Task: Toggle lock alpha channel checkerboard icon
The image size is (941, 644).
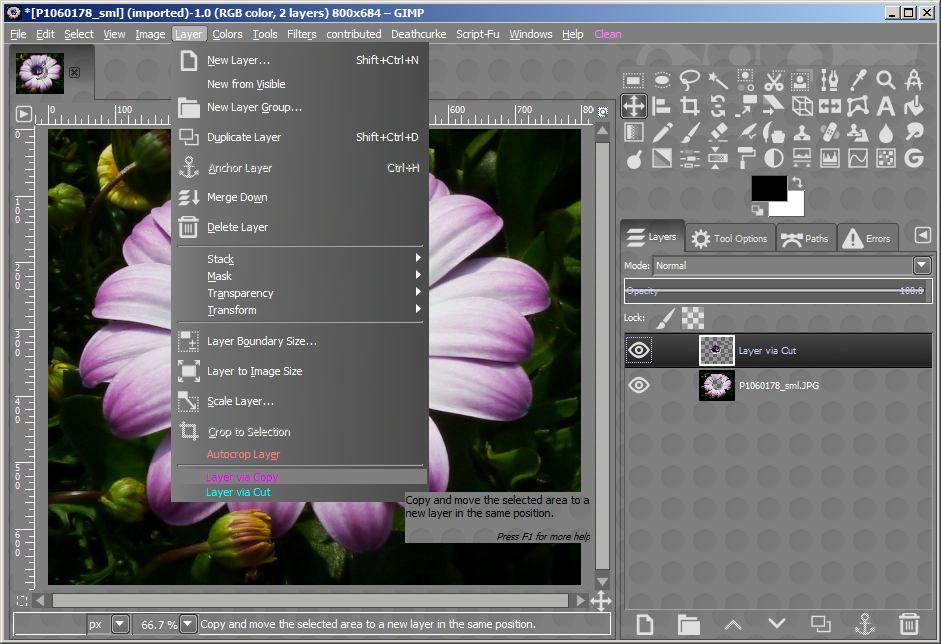Action: pyautogui.click(x=692, y=318)
